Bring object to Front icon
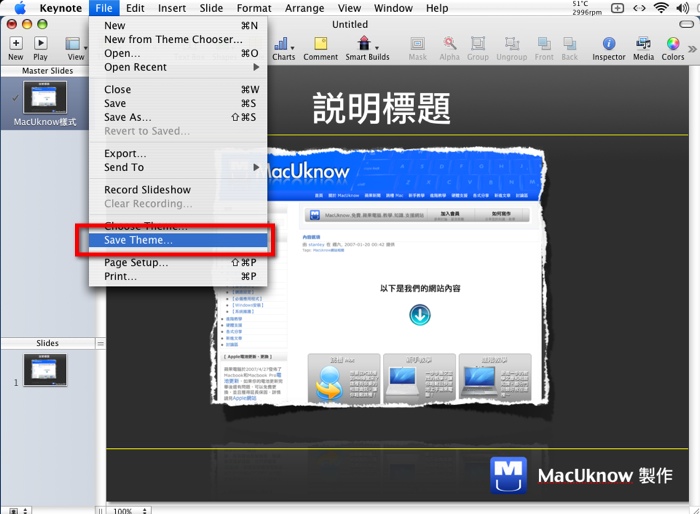This screenshot has width=700, height=514. click(544, 43)
